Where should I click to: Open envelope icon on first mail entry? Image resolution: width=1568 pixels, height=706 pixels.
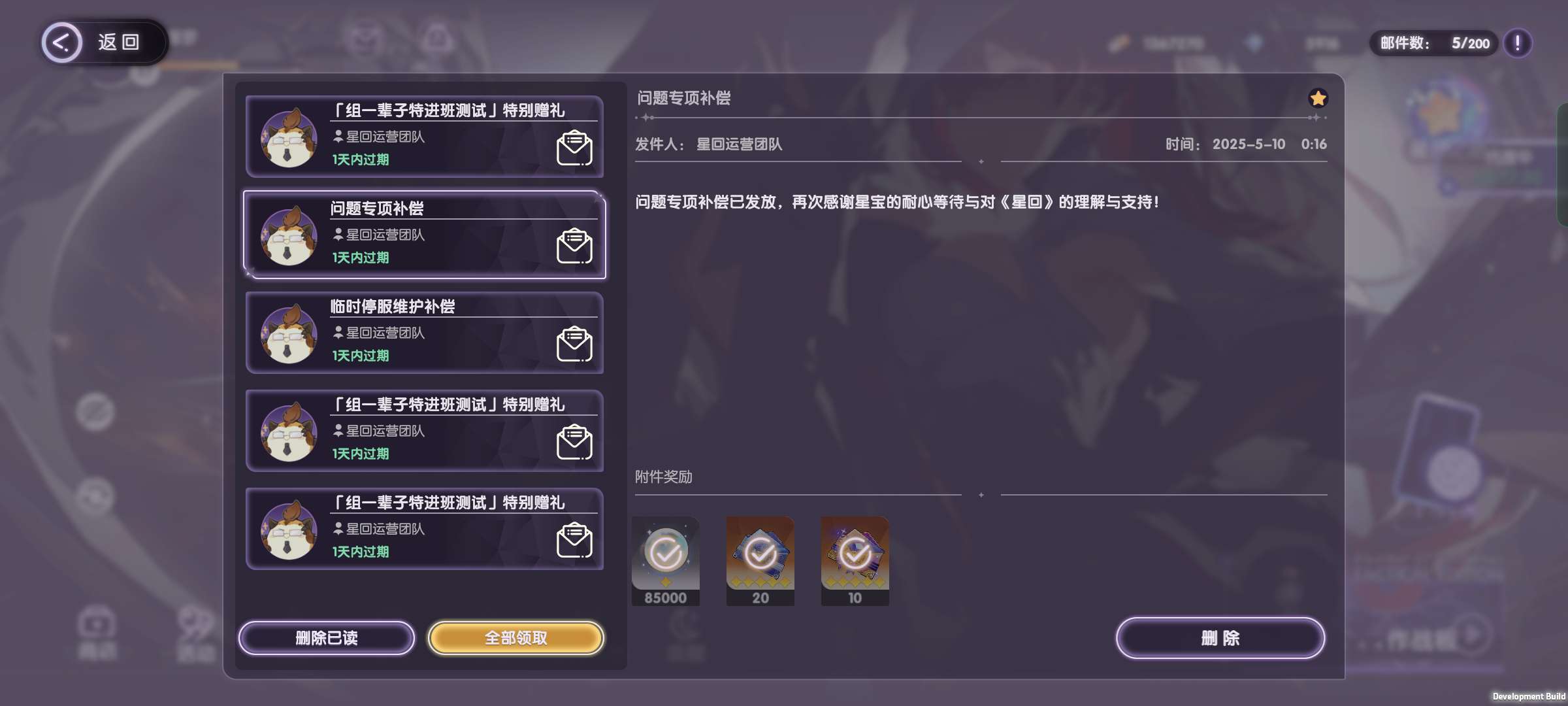tap(574, 148)
